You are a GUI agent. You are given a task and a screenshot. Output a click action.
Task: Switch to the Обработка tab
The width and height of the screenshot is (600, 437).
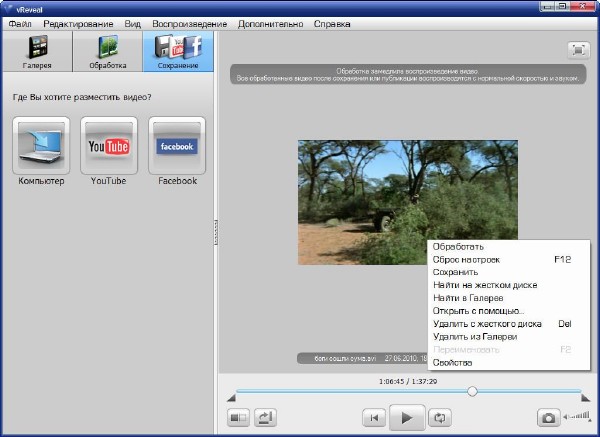[108, 51]
